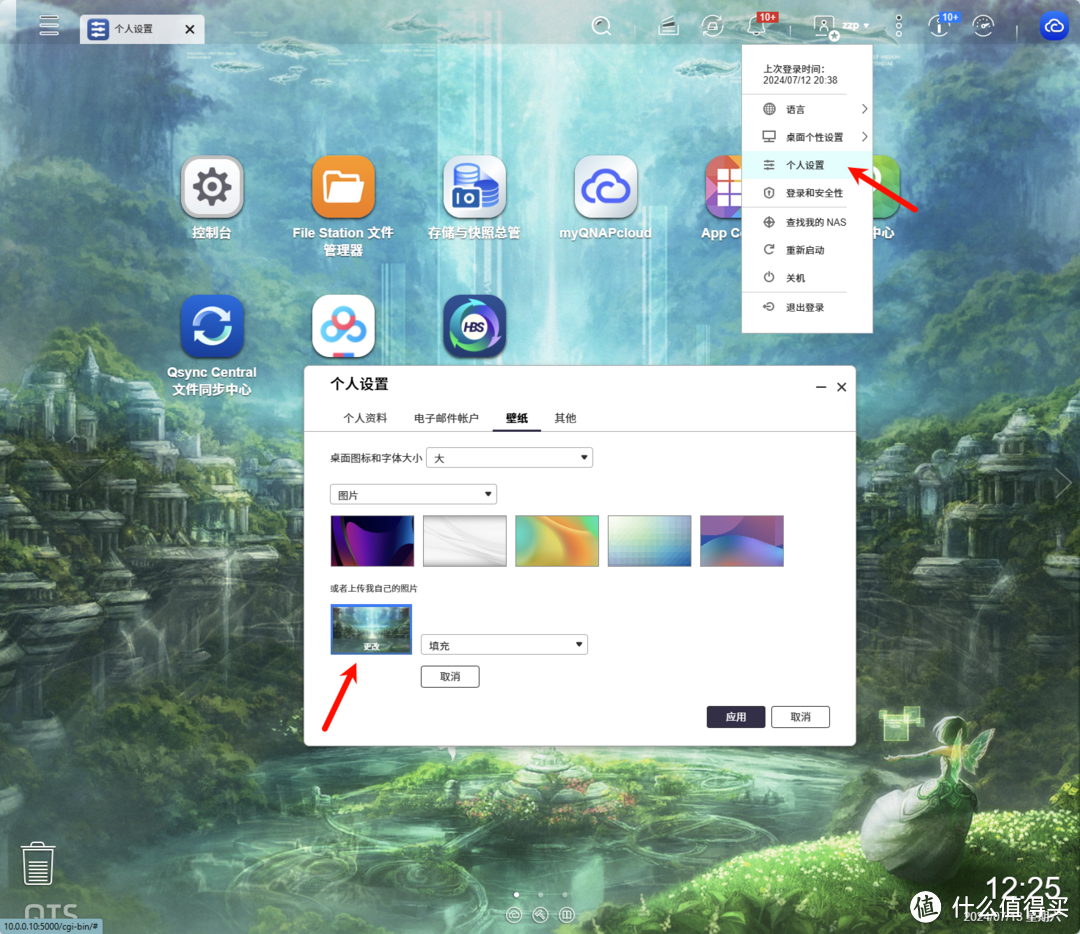Select the first desktop page dot
Viewport: 1080px width, 934px height.
pos(517,894)
